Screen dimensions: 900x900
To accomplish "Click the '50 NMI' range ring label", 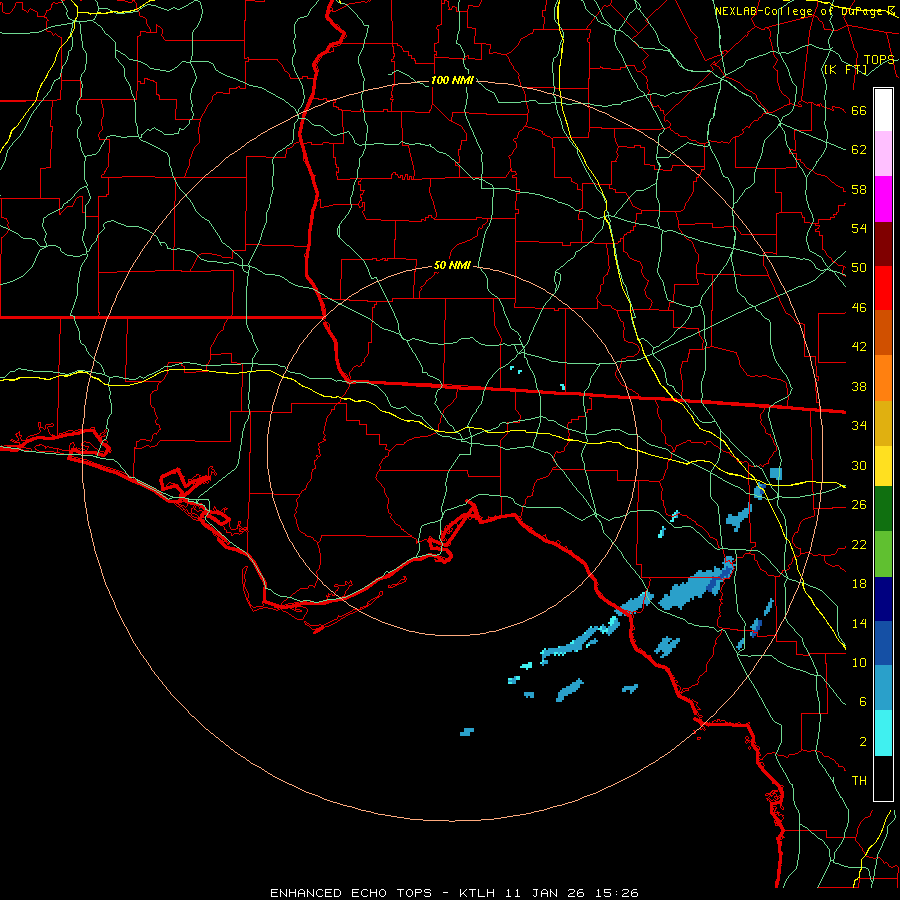I will tap(452, 265).
